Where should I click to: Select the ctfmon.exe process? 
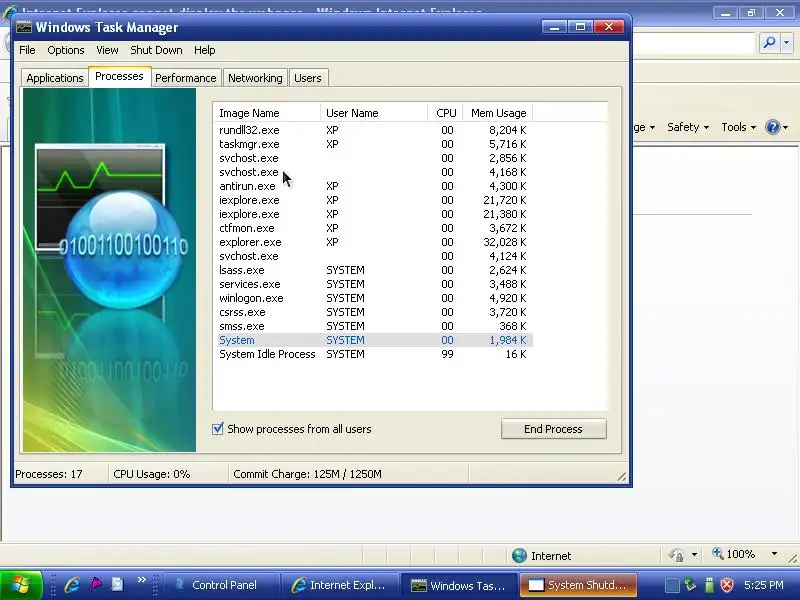375,228
